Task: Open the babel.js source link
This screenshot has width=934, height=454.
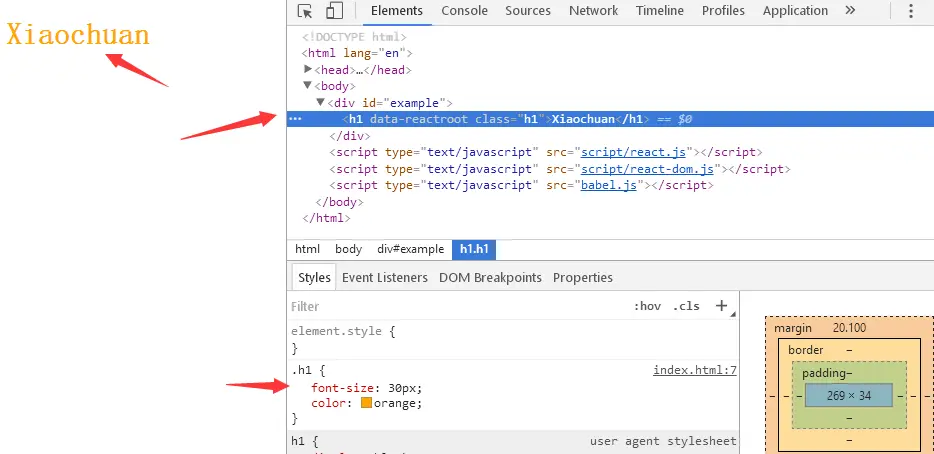Action: point(609,185)
